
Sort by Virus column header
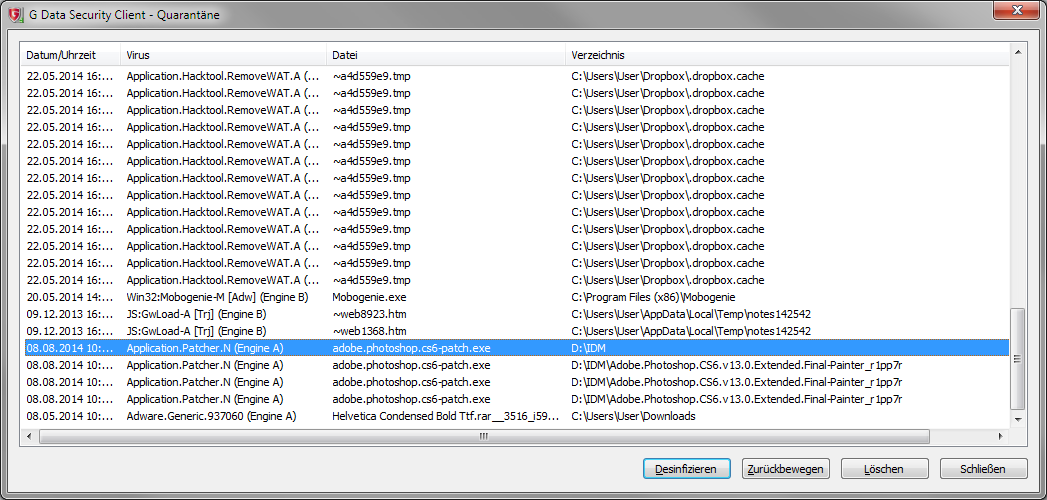[223, 55]
